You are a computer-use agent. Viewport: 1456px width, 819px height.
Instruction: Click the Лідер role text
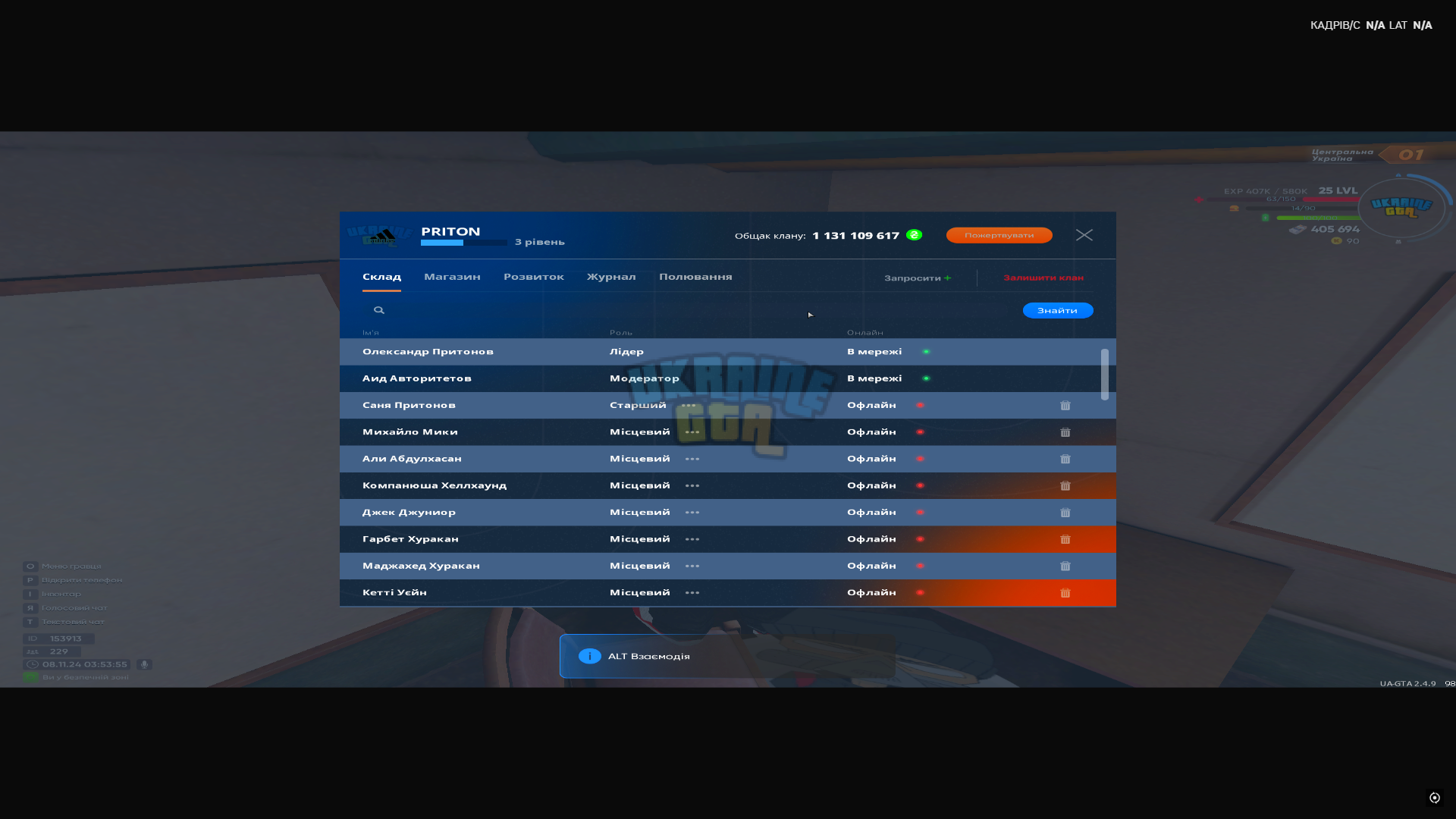[x=626, y=352]
